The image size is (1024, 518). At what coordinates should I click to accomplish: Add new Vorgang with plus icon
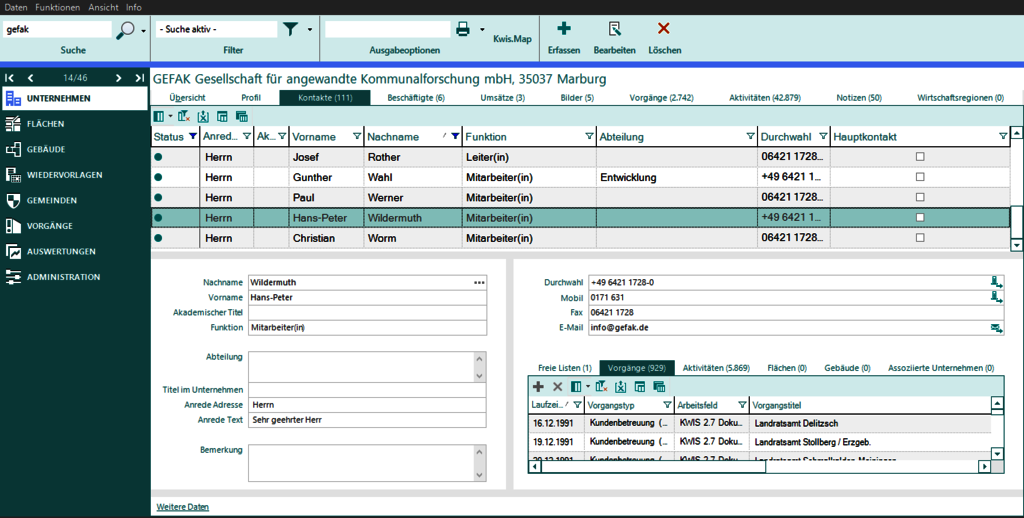tap(538, 387)
